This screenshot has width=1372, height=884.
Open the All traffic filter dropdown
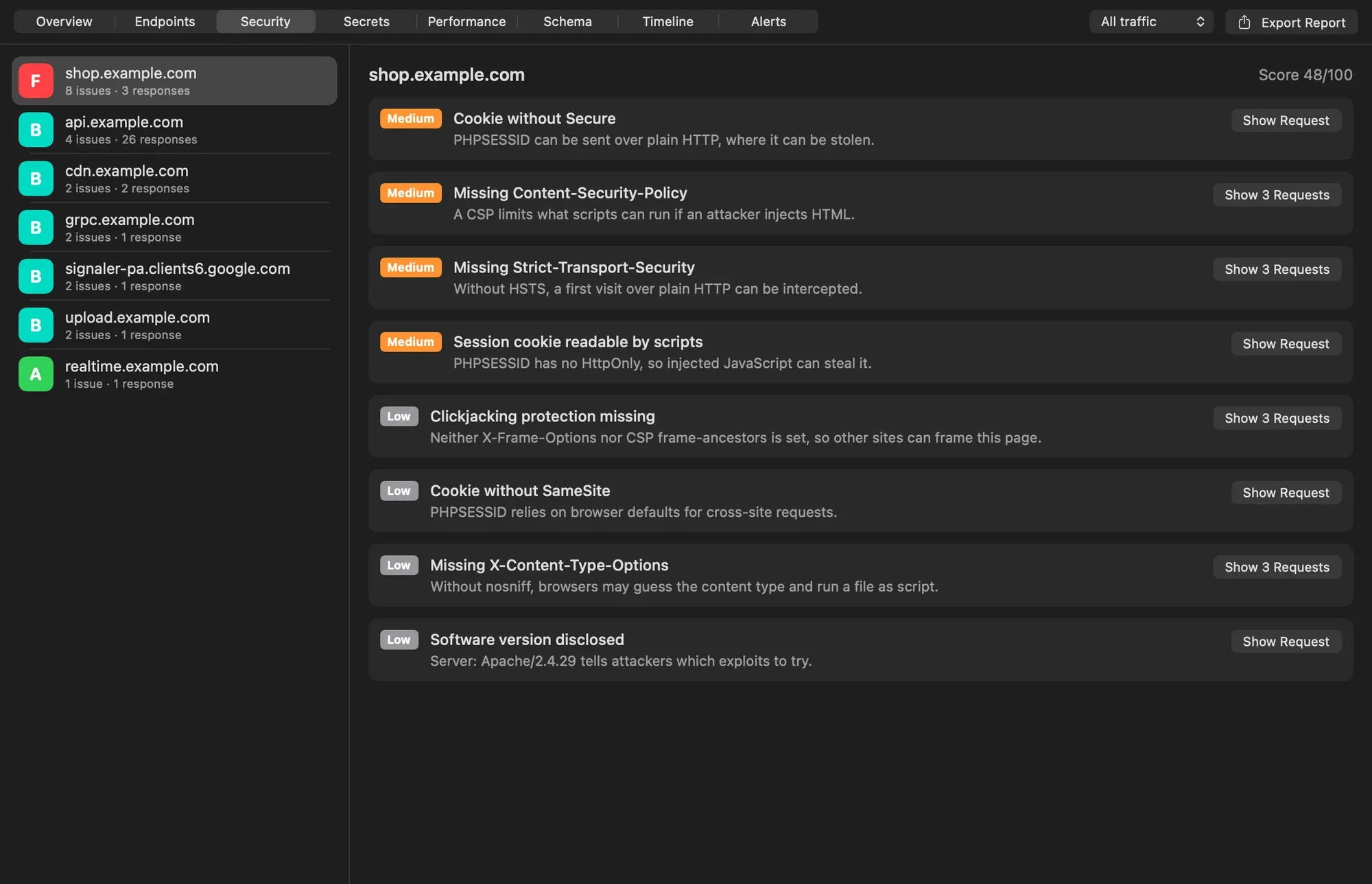(x=1151, y=21)
